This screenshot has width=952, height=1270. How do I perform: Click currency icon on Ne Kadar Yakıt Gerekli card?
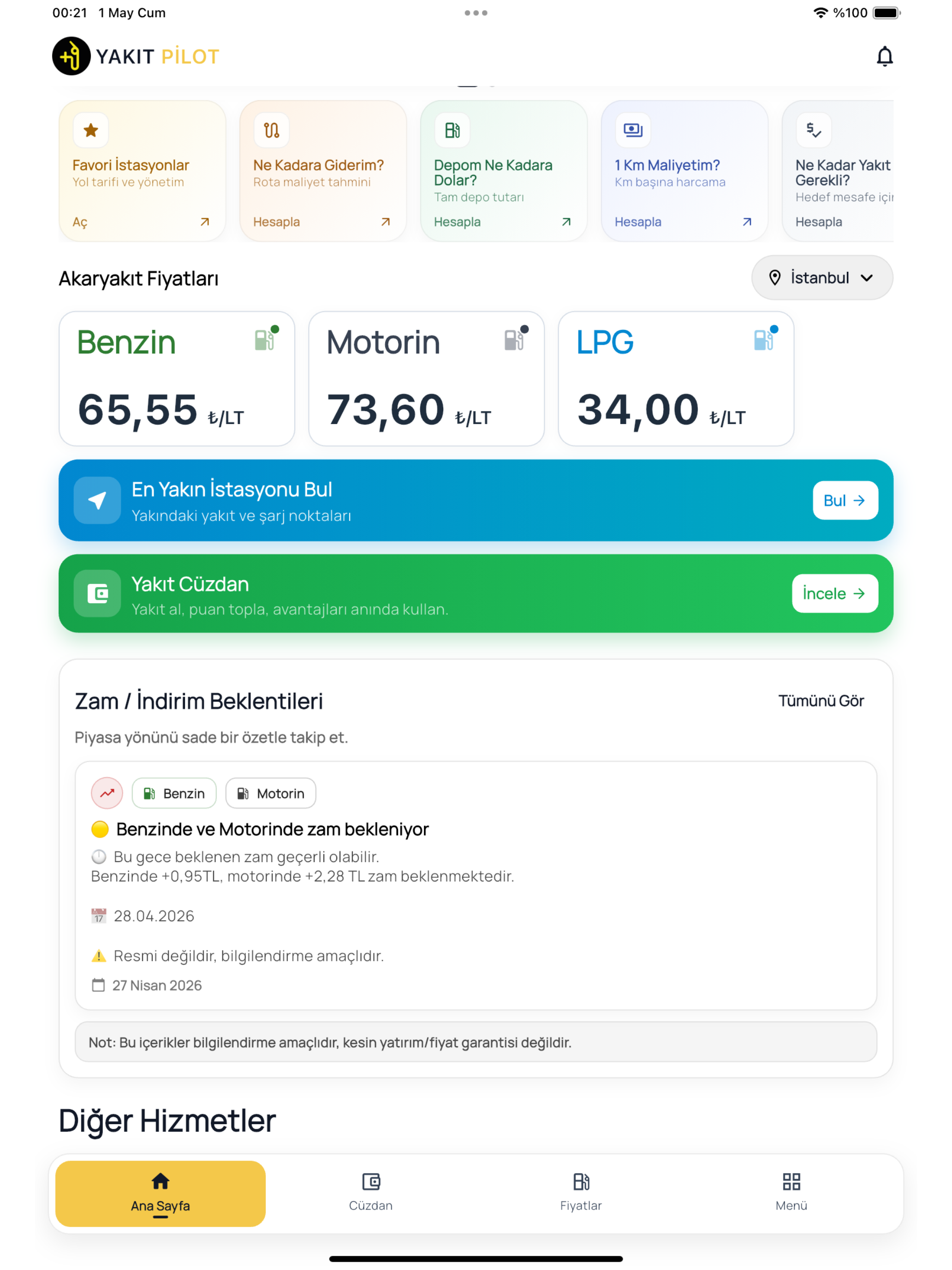click(x=814, y=130)
